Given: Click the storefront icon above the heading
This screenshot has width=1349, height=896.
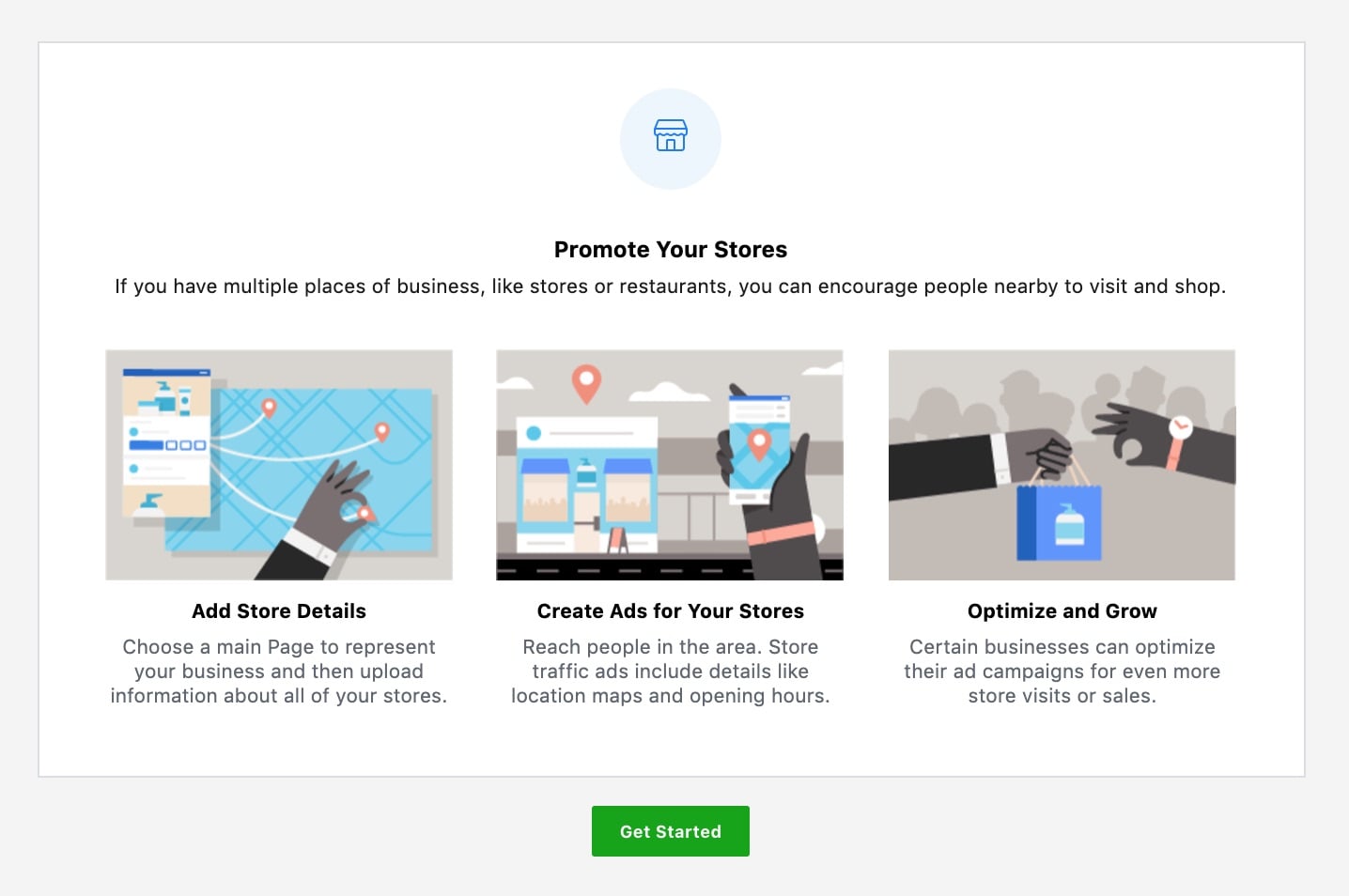Looking at the screenshot, I should pos(671,136).
